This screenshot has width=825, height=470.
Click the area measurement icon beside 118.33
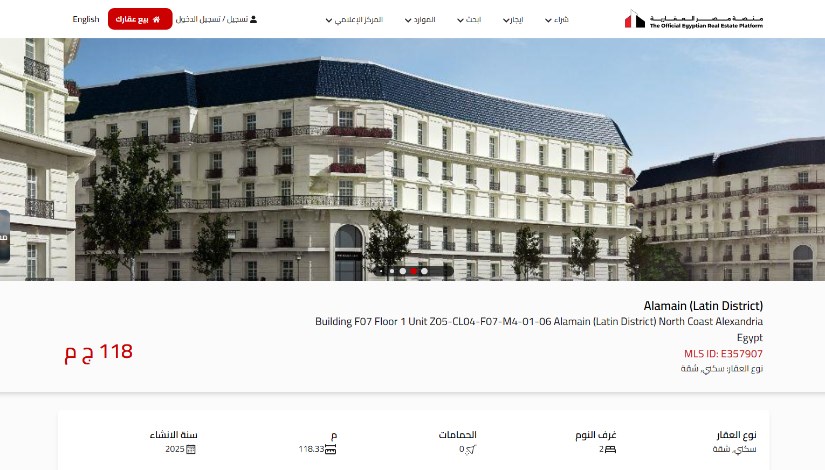pyautogui.click(x=330, y=449)
